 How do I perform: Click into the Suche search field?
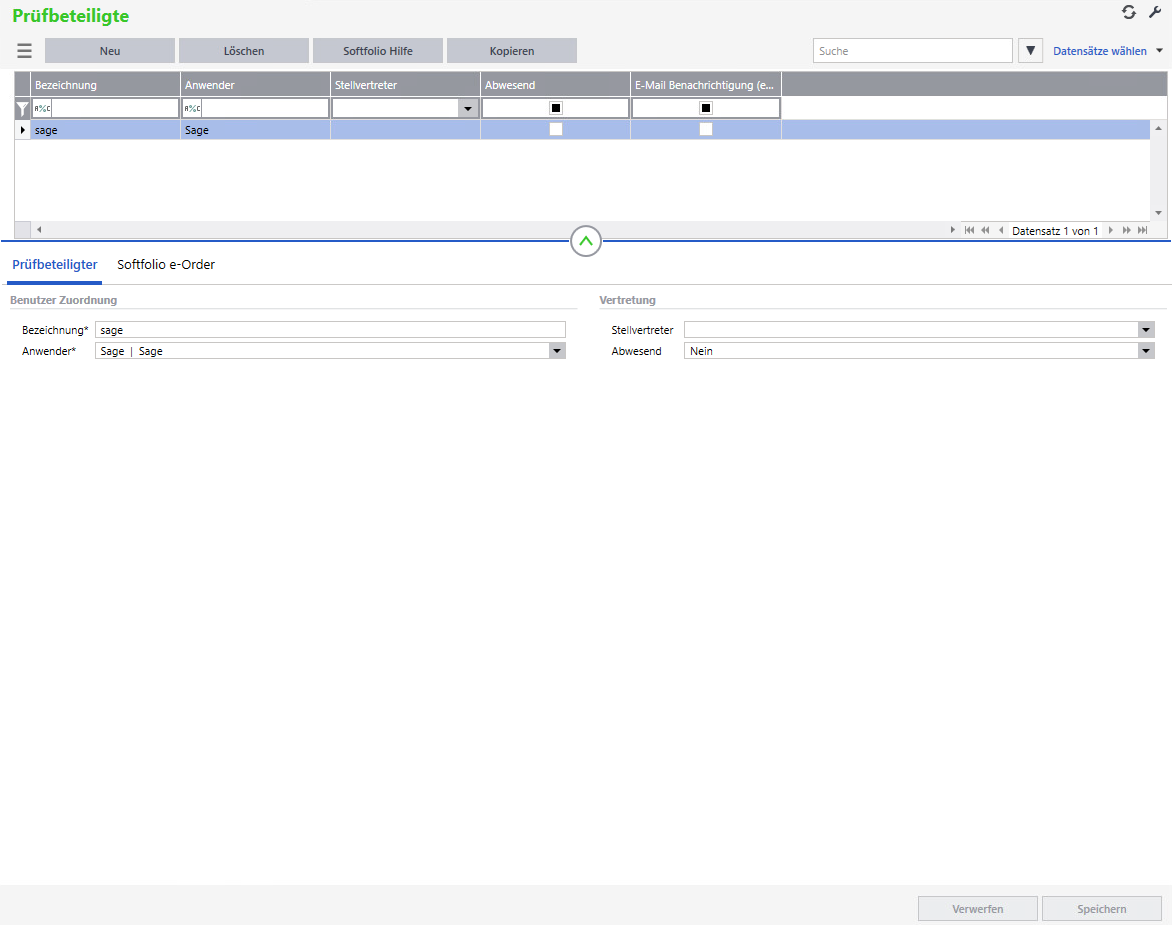tap(912, 51)
